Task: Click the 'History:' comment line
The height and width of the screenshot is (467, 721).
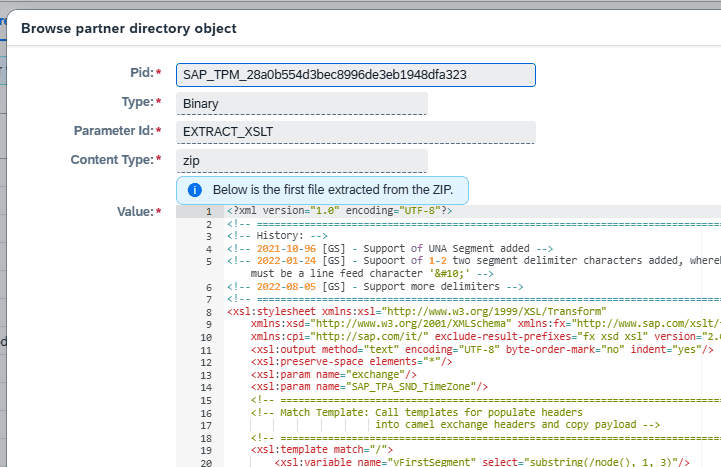Action: 277,236
